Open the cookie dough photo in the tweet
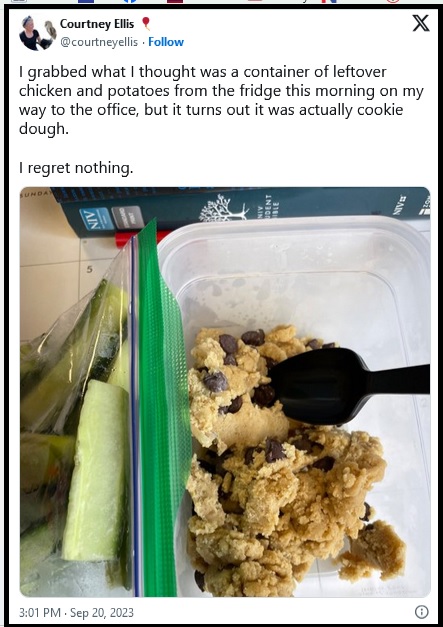This screenshot has height=627, width=443. pyautogui.click(x=225, y=392)
